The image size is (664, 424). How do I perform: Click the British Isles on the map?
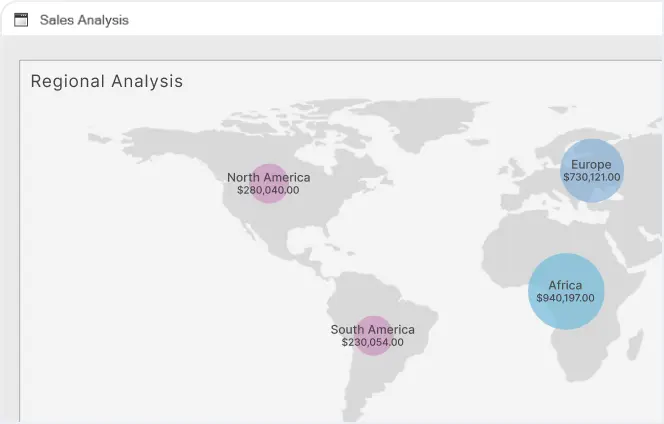click(510, 167)
